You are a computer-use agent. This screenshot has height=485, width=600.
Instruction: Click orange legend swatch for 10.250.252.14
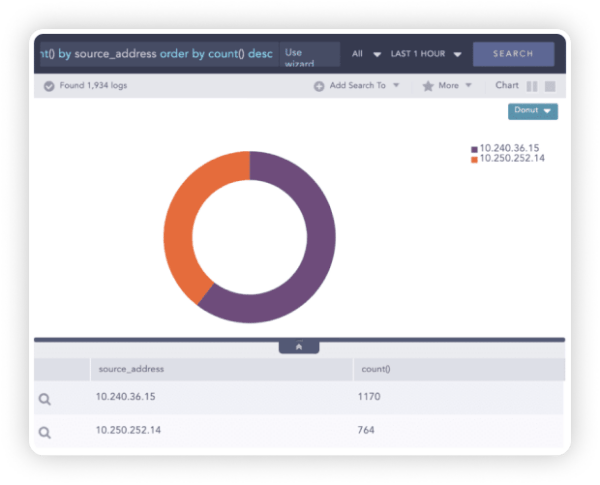tap(474, 160)
